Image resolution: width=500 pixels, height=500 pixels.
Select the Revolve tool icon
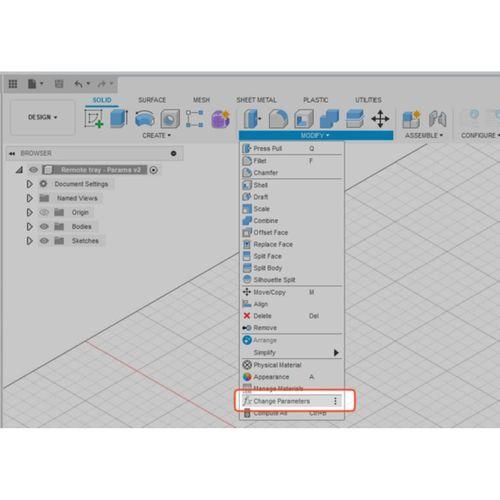[x=145, y=119]
